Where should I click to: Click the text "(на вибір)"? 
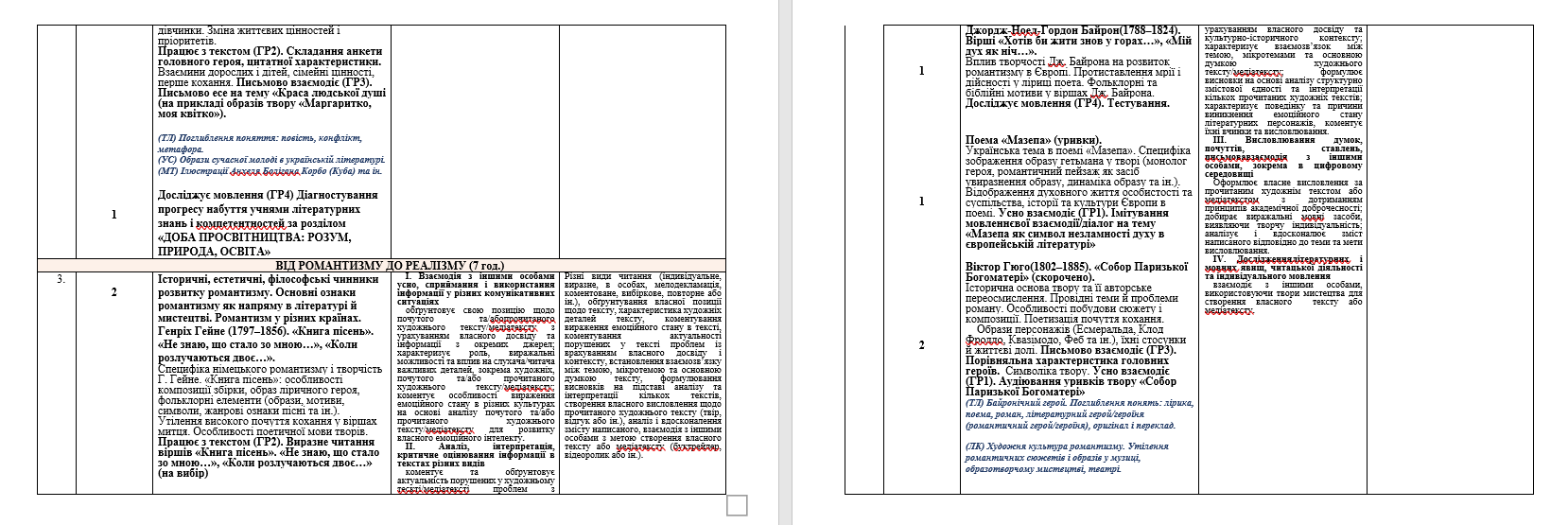183,473
